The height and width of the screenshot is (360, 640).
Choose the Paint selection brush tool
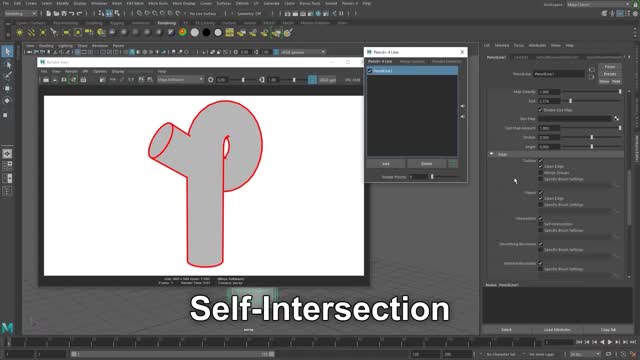click(7, 76)
